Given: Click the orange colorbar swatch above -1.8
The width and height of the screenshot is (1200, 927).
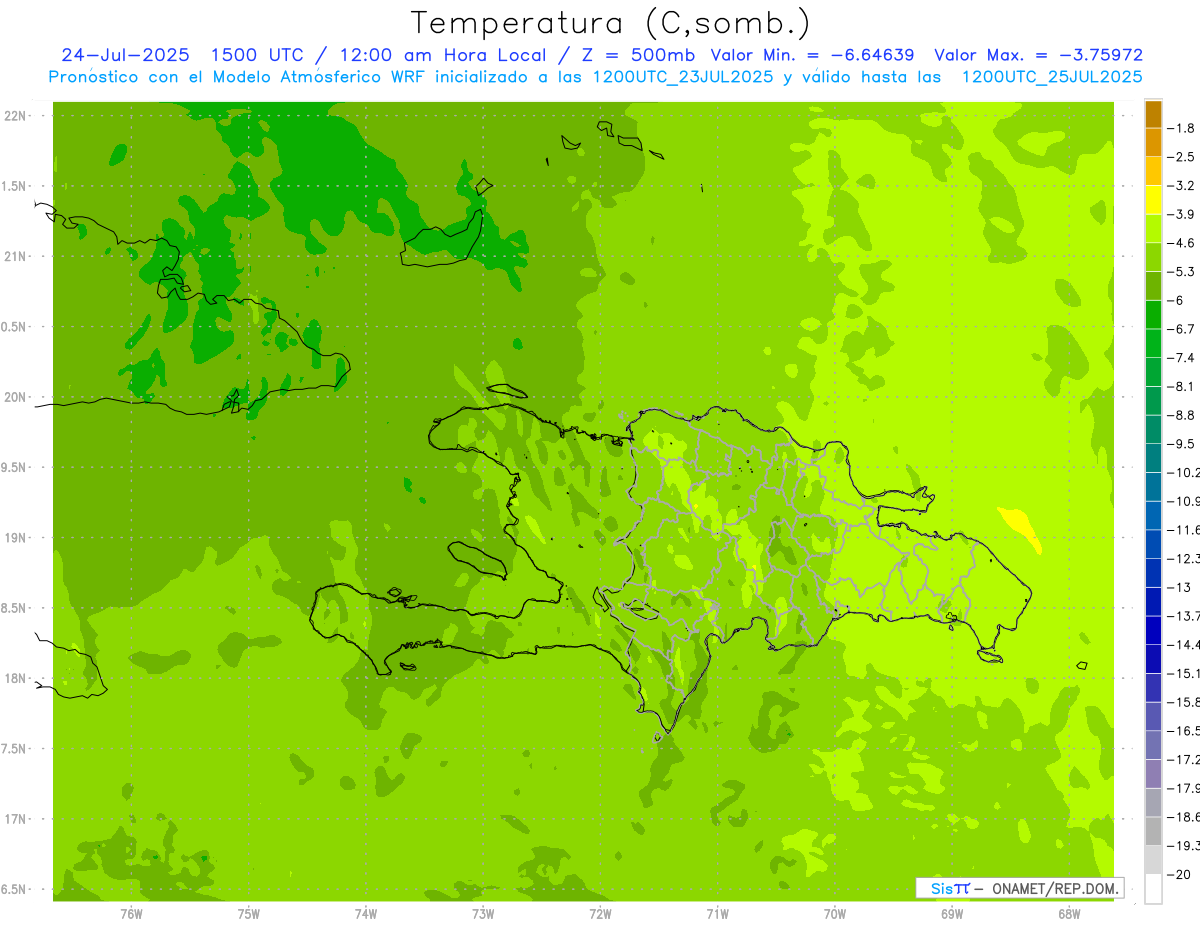Looking at the screenshot, I should [x=1153, y=114].
